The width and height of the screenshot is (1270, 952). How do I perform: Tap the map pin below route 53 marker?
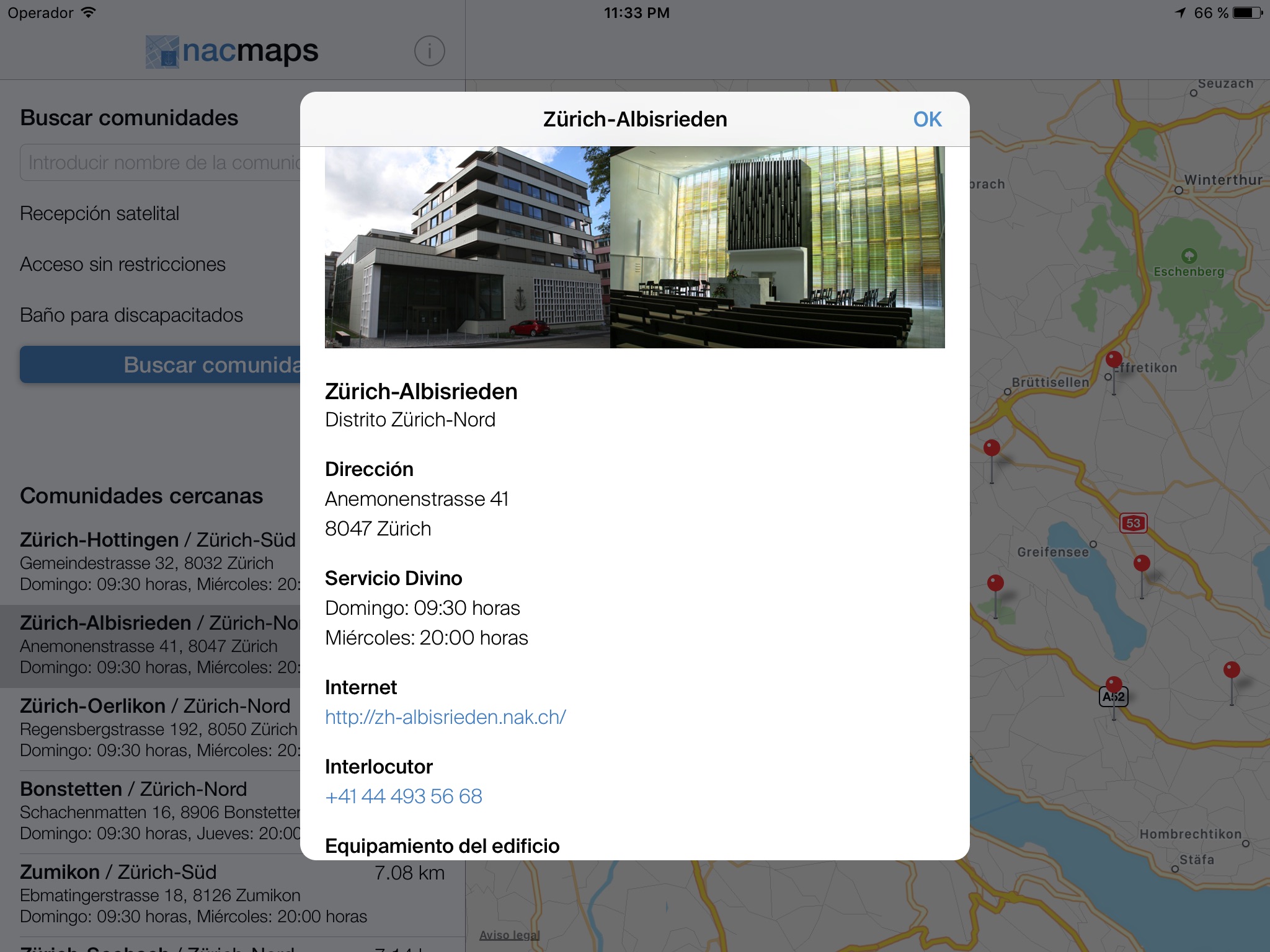pos(1142,563)
